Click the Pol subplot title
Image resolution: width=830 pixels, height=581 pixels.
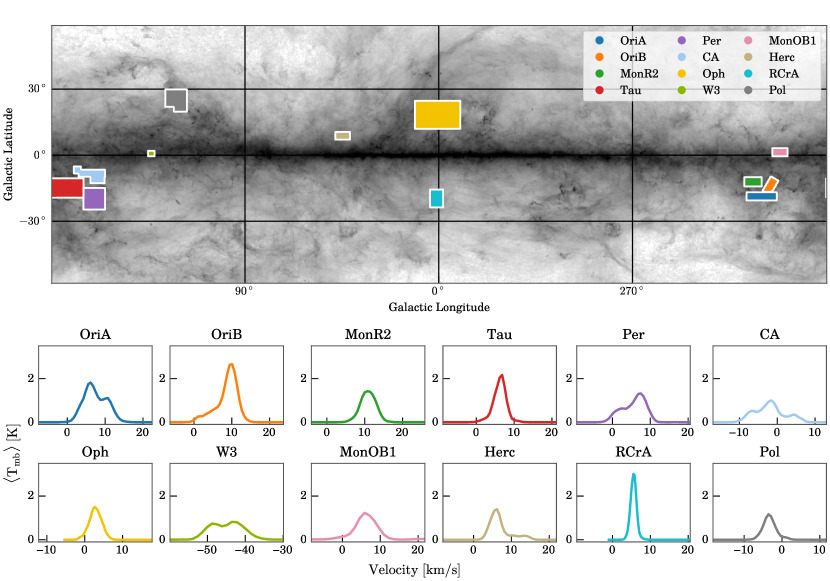coord(770,452)
